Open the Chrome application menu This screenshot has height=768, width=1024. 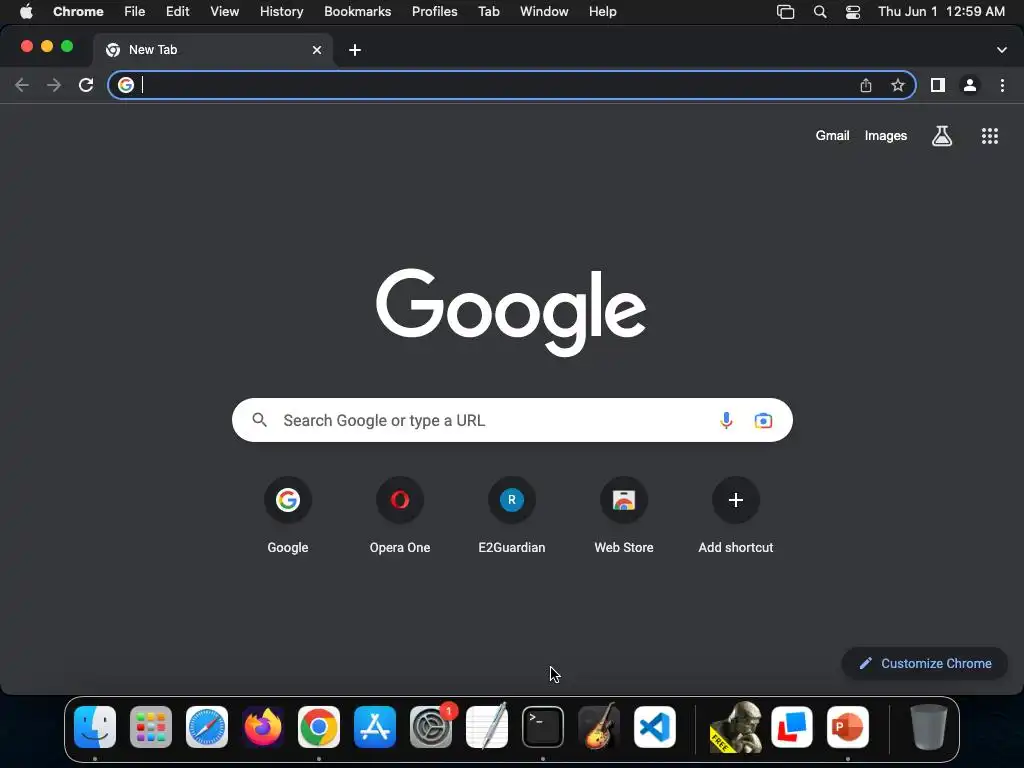pyautogui.click(x=78, y=11)
